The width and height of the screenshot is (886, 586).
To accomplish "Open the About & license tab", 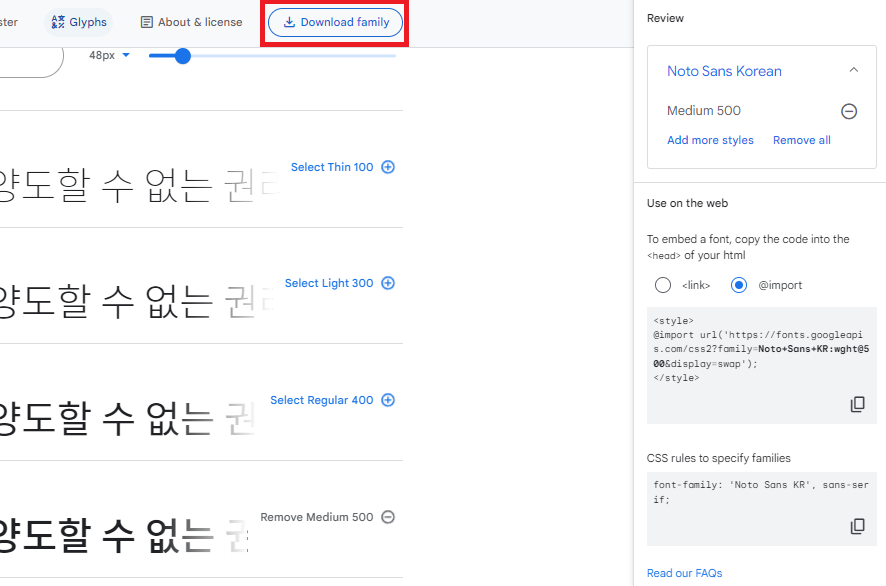I will coord(192,22).
